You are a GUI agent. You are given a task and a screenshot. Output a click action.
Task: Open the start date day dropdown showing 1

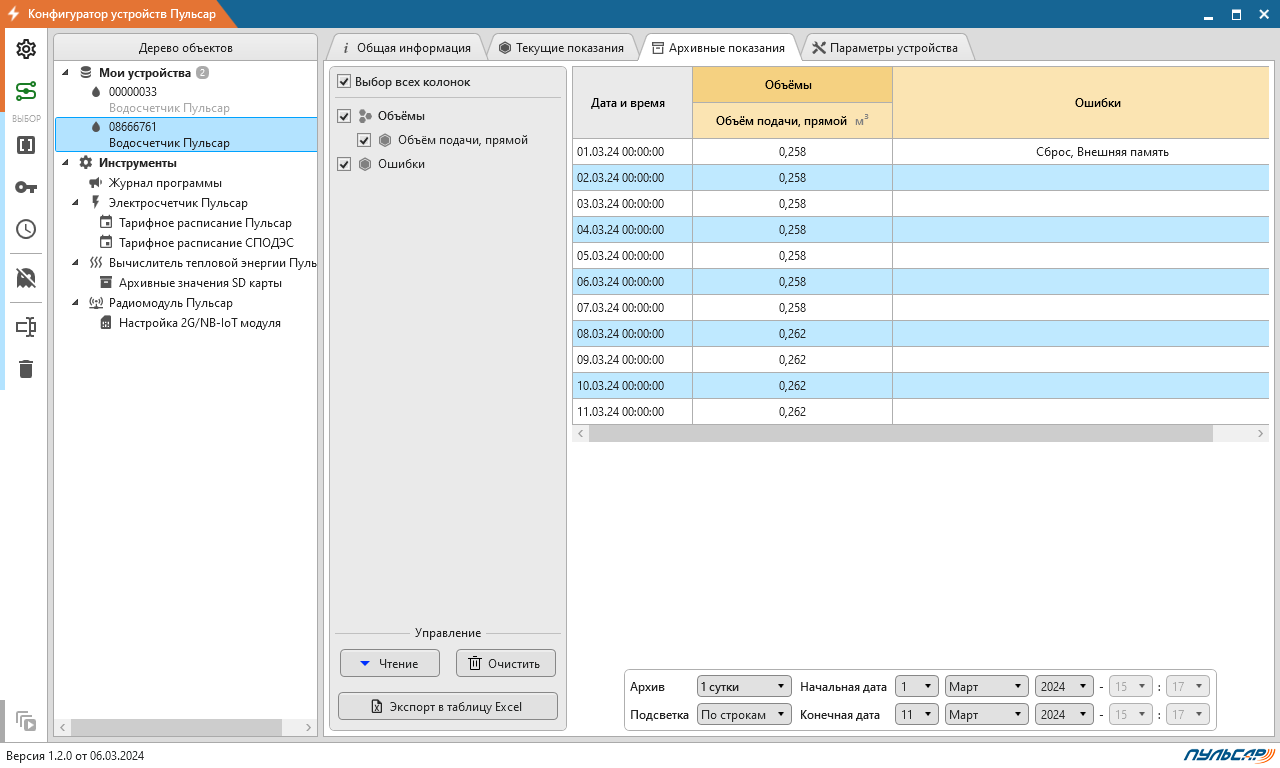click(x=917, y=687)
